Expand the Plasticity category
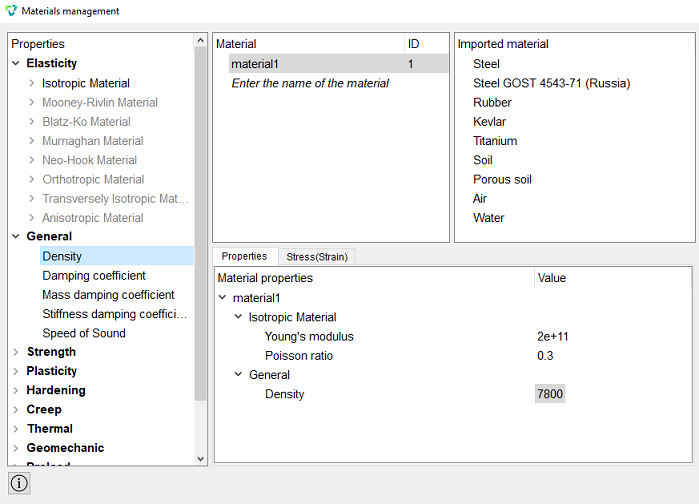Image resolution: width=699 pixels, height=504 pixels. coord(16,371)
